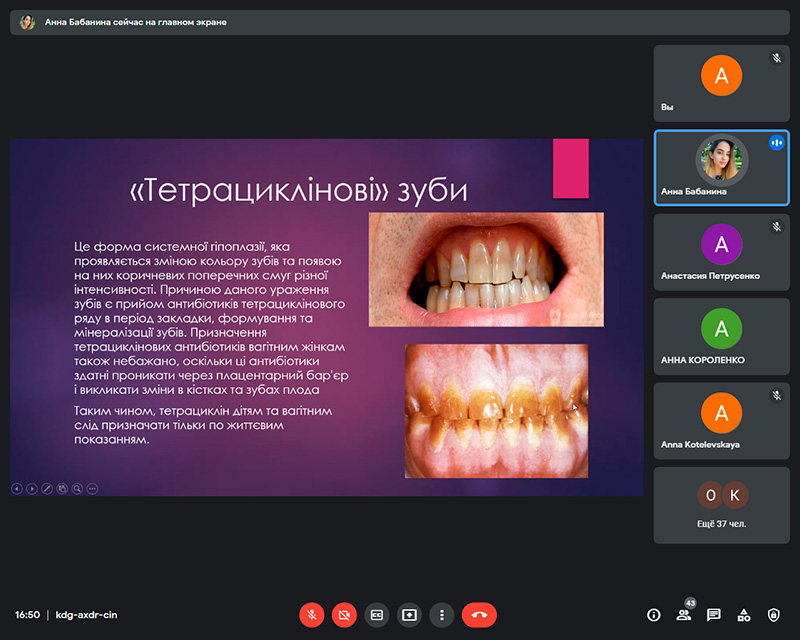
Task: Show the participants list with 43 people
Action: 684,615
